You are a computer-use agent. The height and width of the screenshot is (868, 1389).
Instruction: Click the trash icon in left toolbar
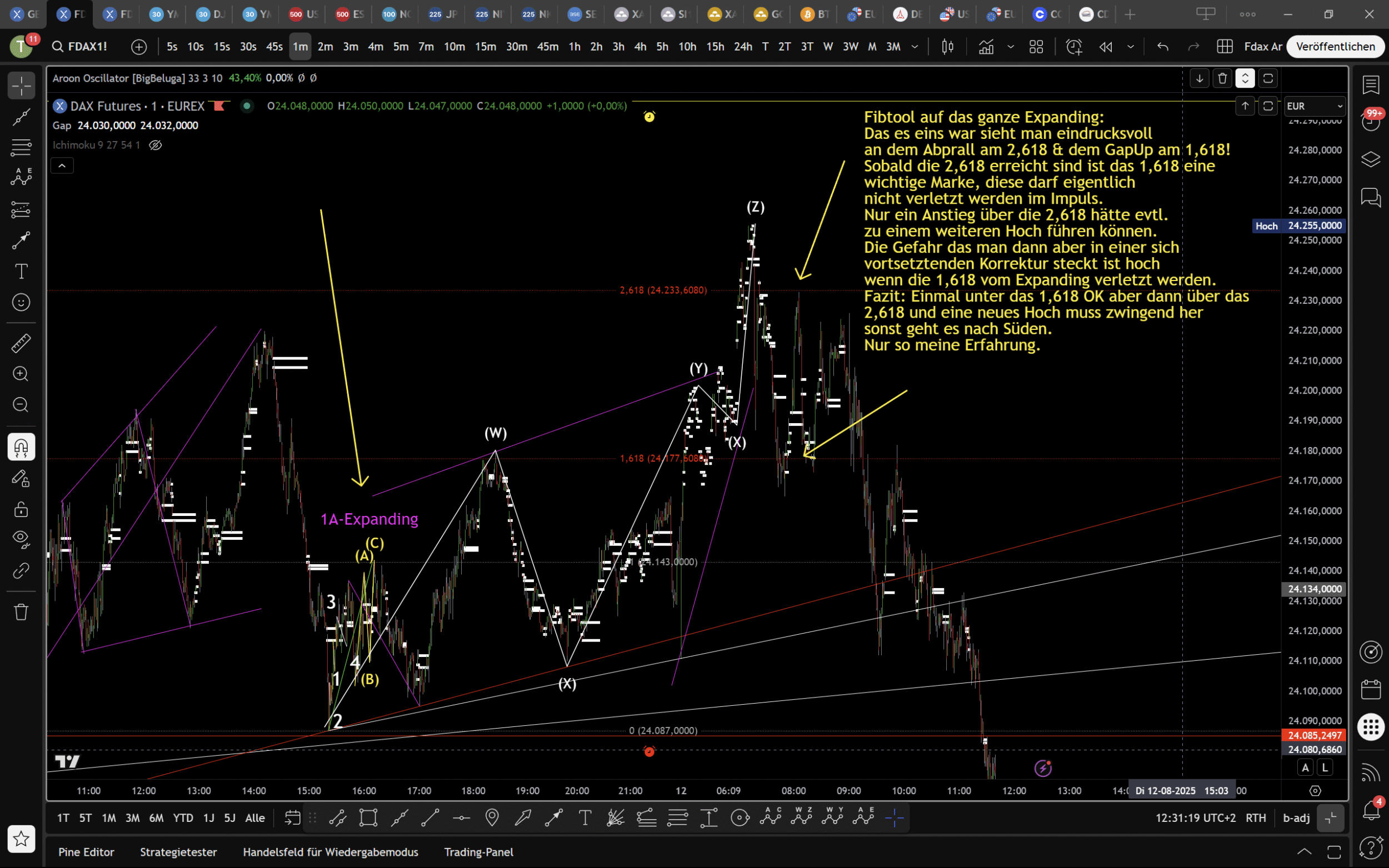21,612
